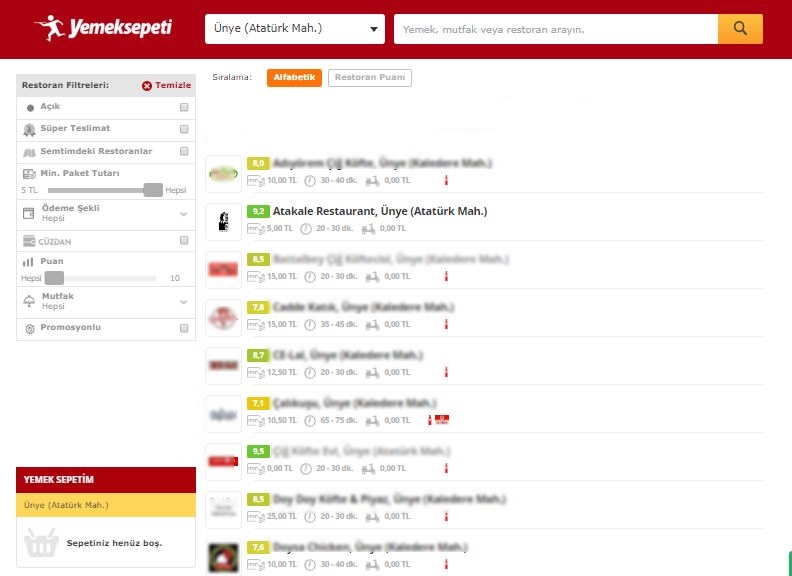The height and width of the screenshot is (576, 792).
Task: Click the Yemek Sepetim header
Action: click(106, 479)
